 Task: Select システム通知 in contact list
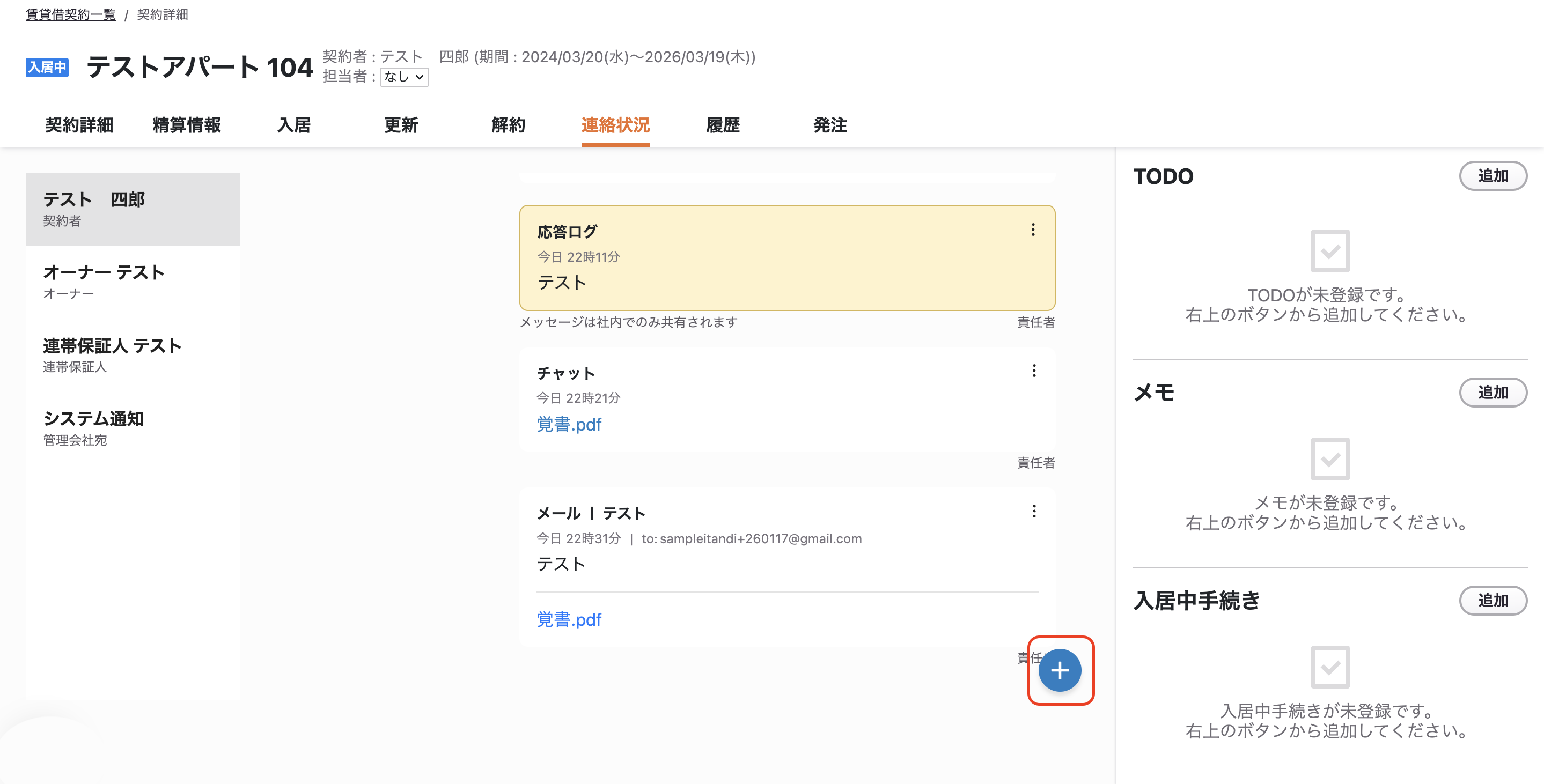pyautogui.click(x=133, y=427)
